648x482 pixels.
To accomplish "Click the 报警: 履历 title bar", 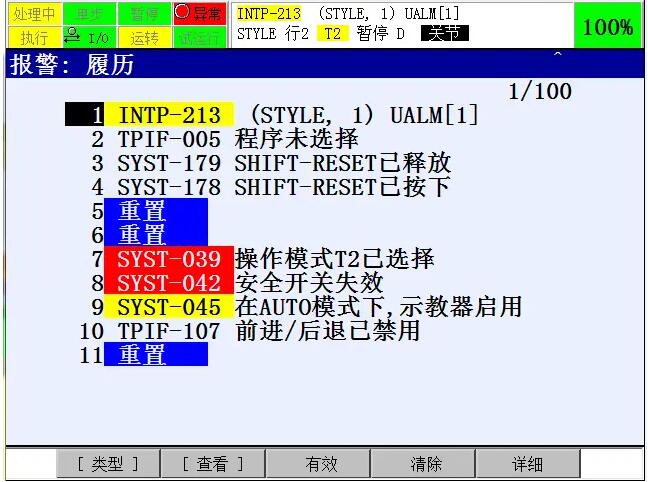I will point(325,64).
